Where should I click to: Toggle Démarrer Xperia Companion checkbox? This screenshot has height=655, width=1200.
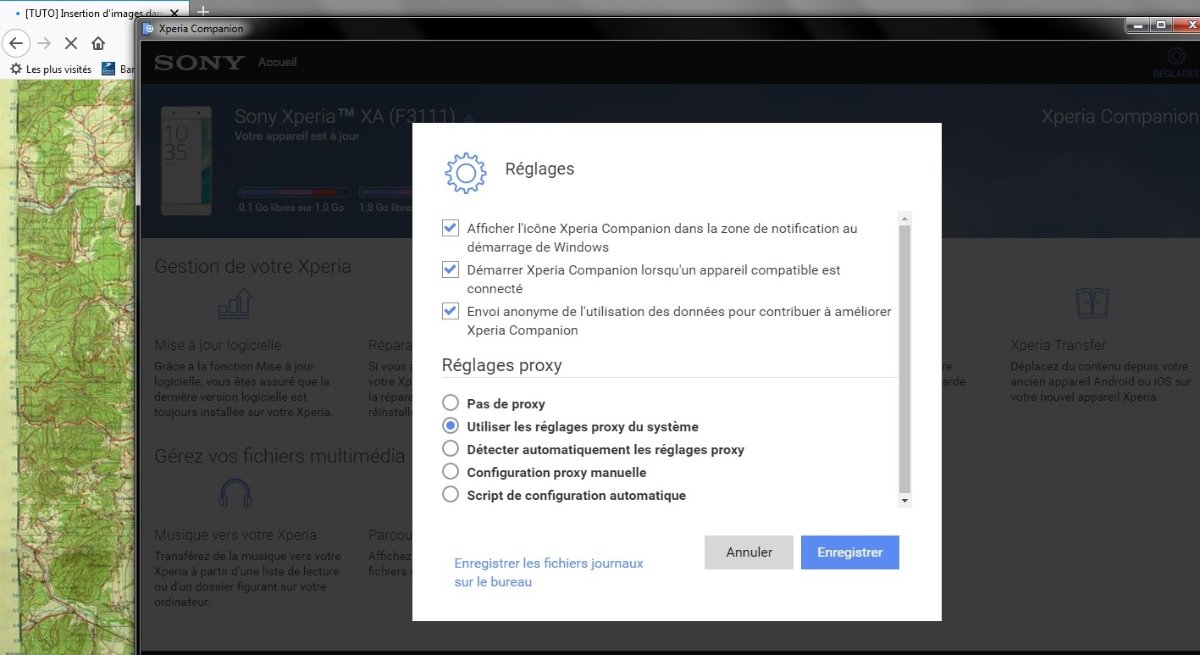pos(450,270)
